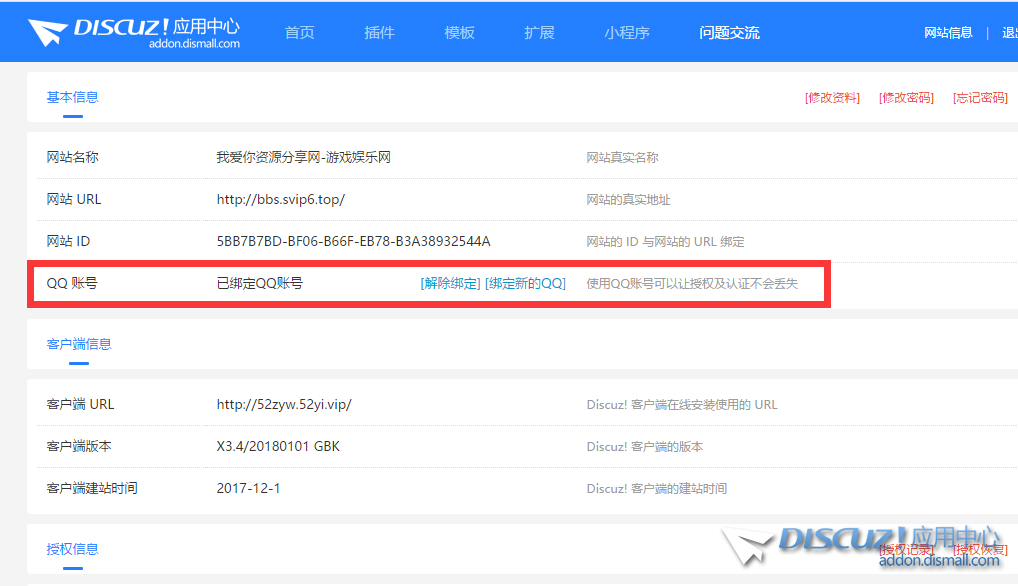The width and height of the screenshot is (1018, 586).
Task: Click the 客户端 URL label
Action: 80,404
